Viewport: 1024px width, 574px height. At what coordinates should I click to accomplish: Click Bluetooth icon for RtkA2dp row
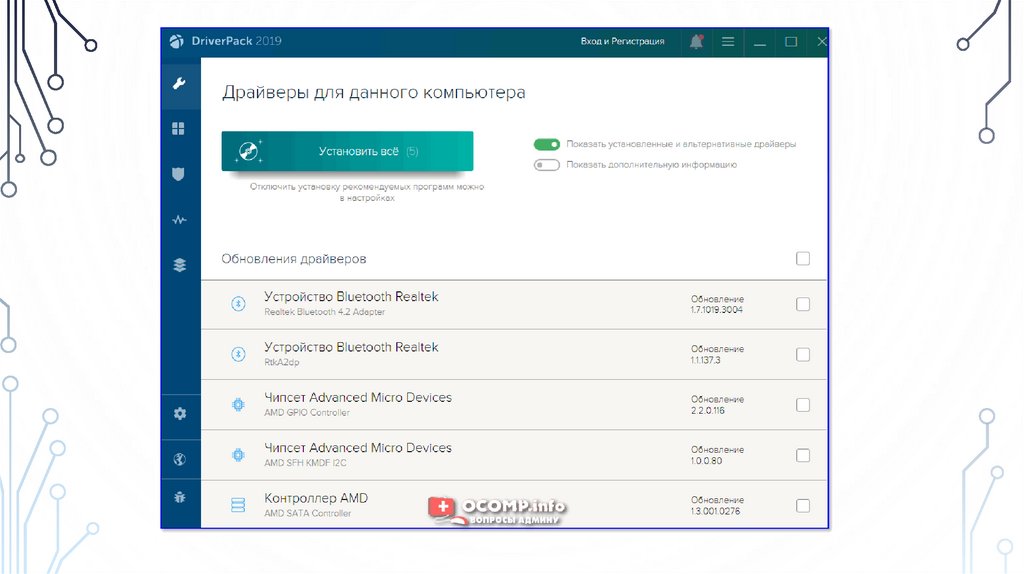pos(238,354)
